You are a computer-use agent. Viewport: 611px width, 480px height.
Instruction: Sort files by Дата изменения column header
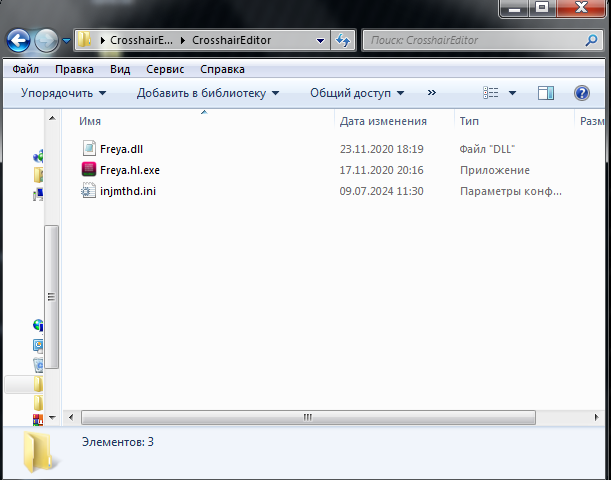coord(383,121)
